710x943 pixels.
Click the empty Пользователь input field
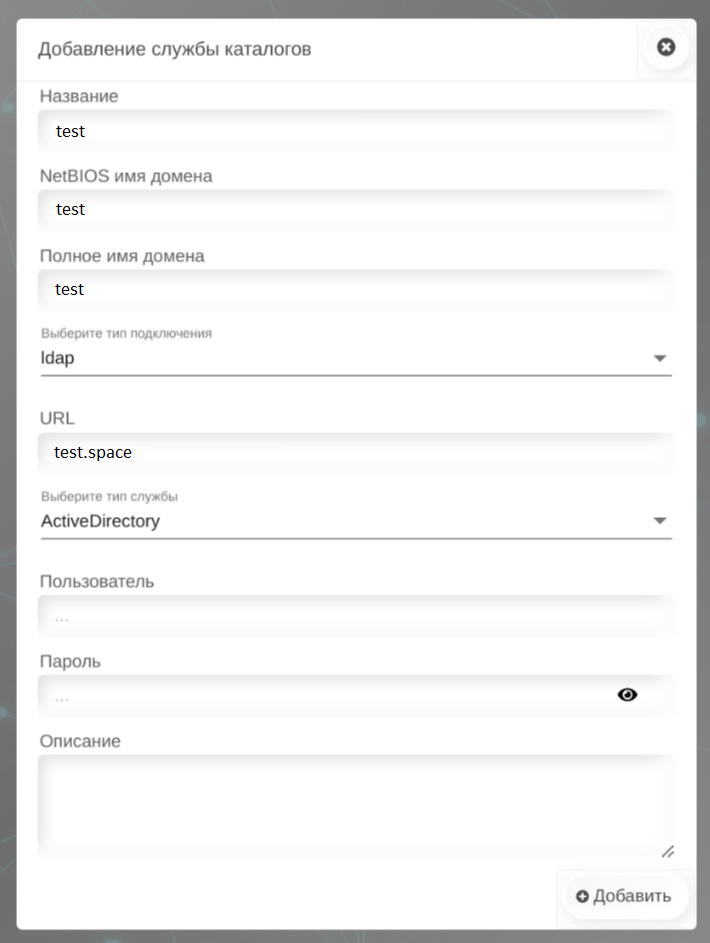[355, 617]
